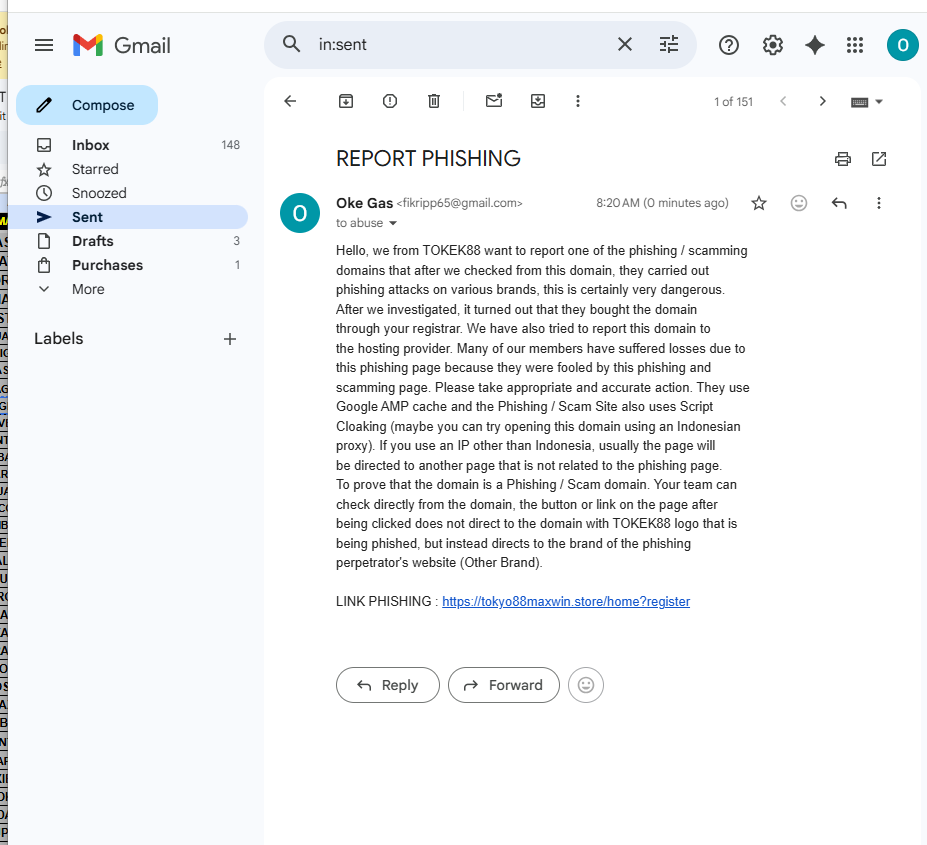Report this email as spam

click(x=390, y=101)
